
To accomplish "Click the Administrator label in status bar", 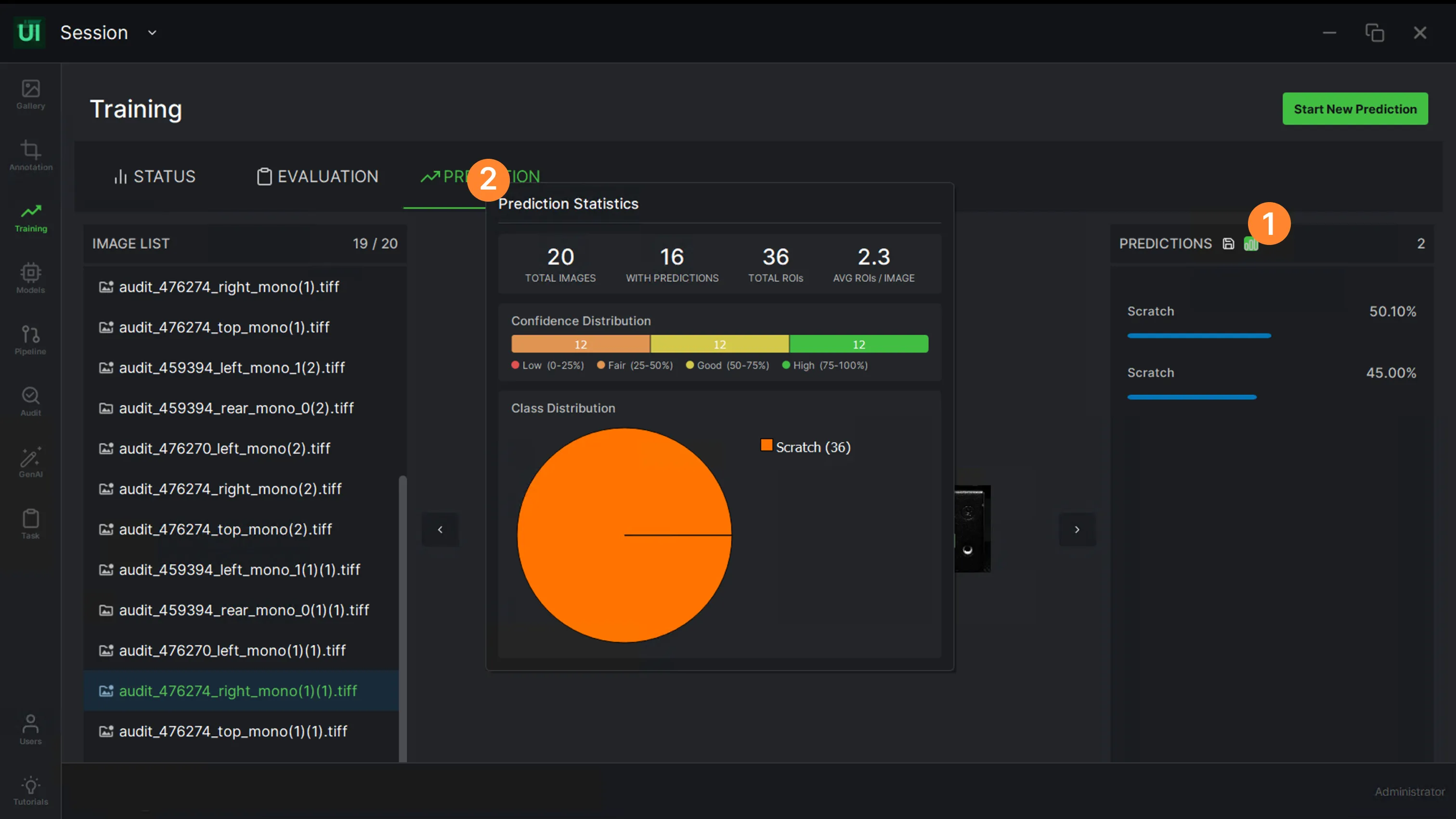I will (x=1410, y=792).
